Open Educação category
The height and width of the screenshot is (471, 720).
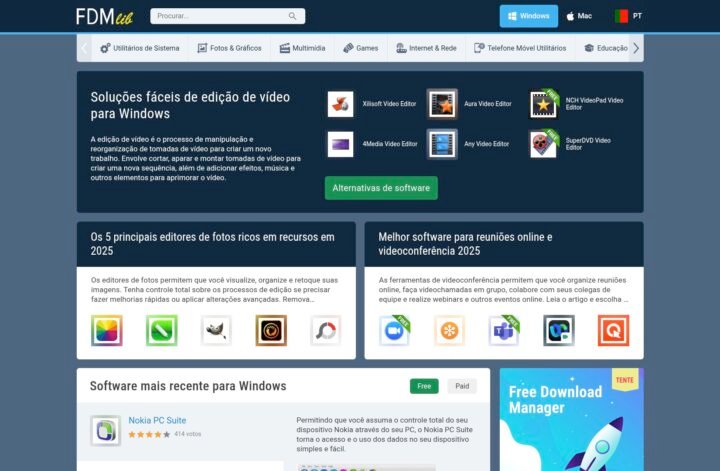(605, 48)
